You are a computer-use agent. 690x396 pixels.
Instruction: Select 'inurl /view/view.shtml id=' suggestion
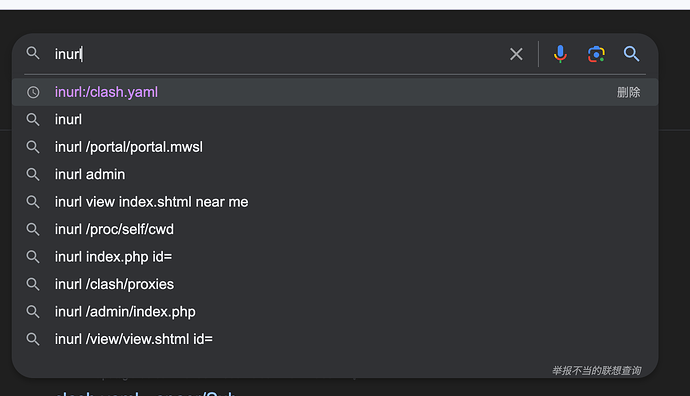click(335, 339)
